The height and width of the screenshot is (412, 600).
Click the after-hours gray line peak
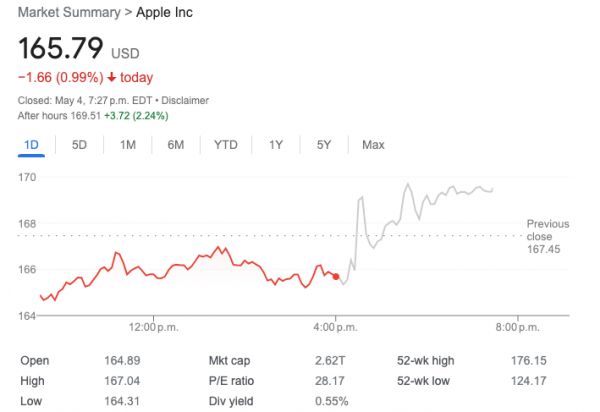408,185
